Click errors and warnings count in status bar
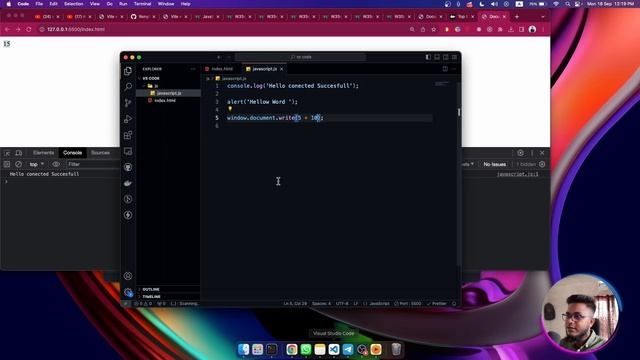The width and height of the screenshot is (640, 360). [143, 304]
